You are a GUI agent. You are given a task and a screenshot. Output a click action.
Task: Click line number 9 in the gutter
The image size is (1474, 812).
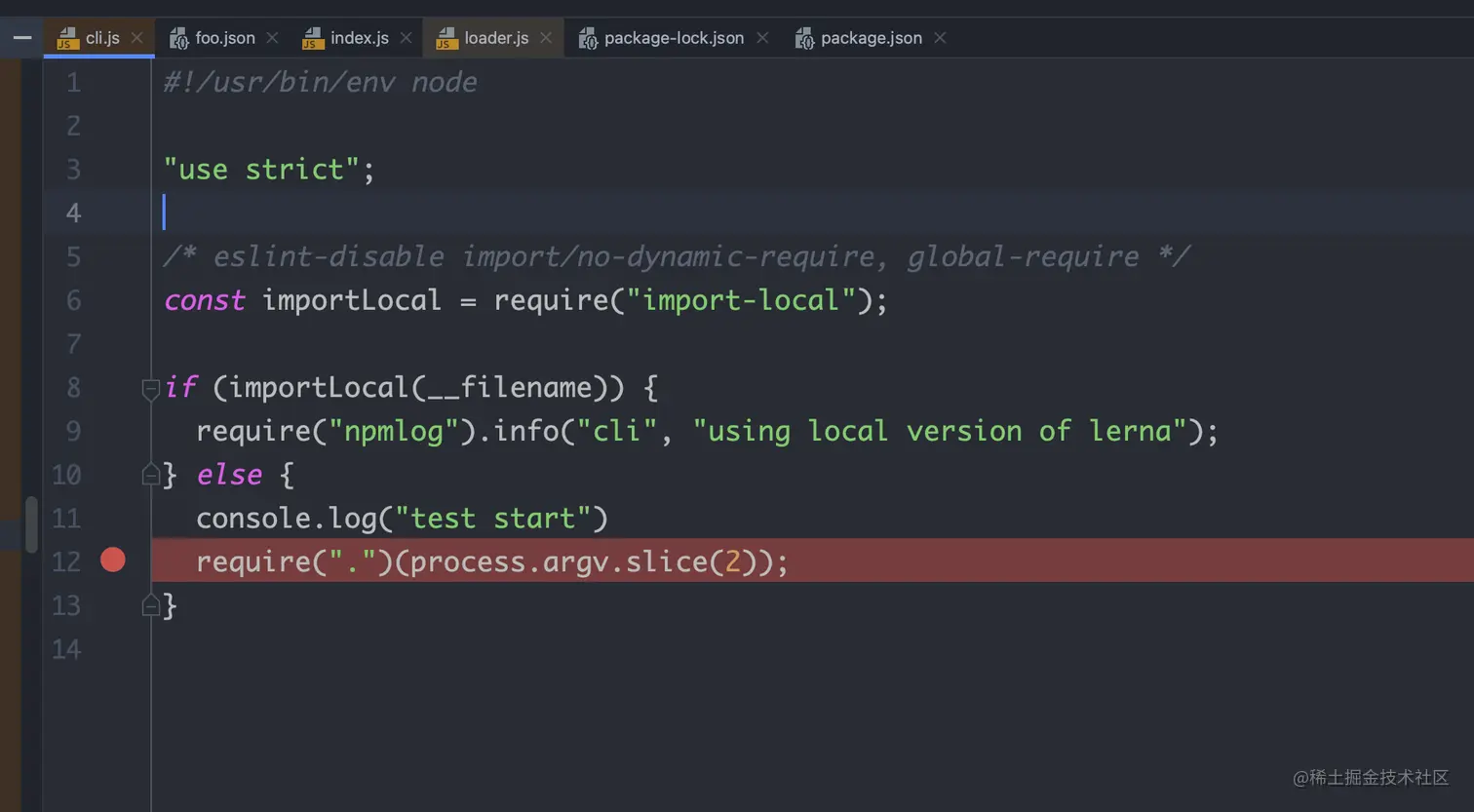73,431
